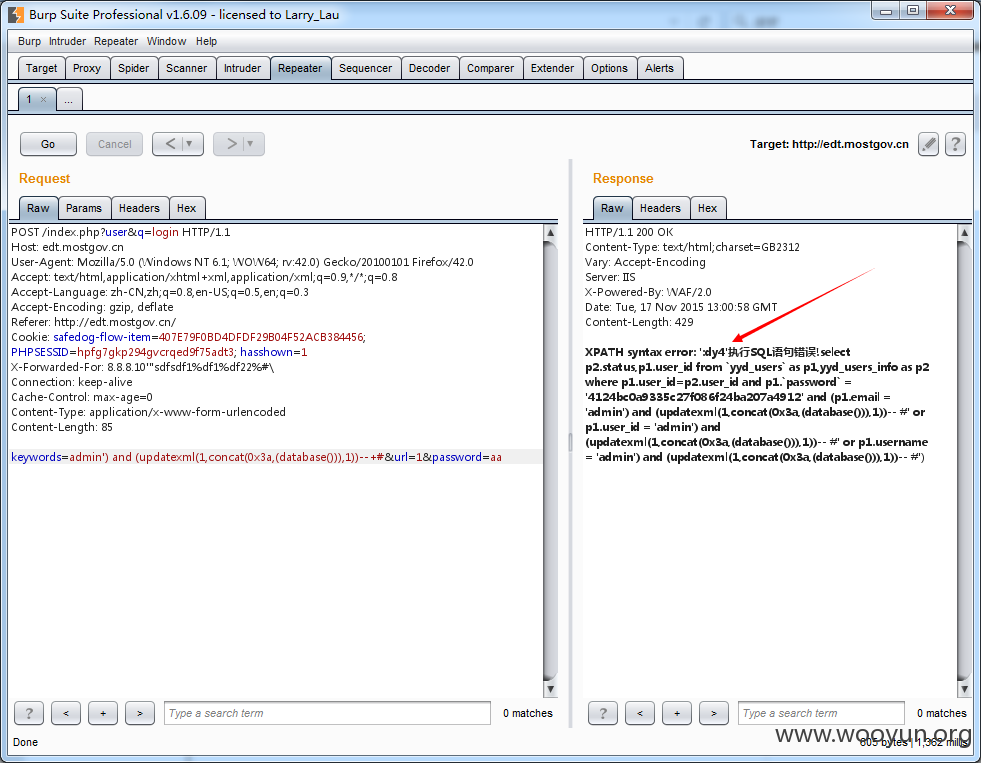Show the request Headers view
This screenshot has width=981, height=763.
(139, 208)
